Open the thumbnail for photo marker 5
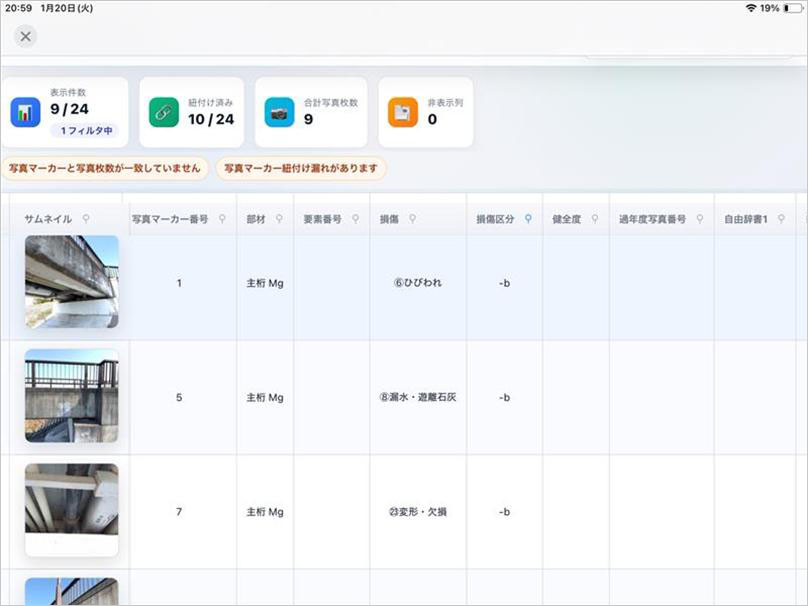 [x=71, y=396]
